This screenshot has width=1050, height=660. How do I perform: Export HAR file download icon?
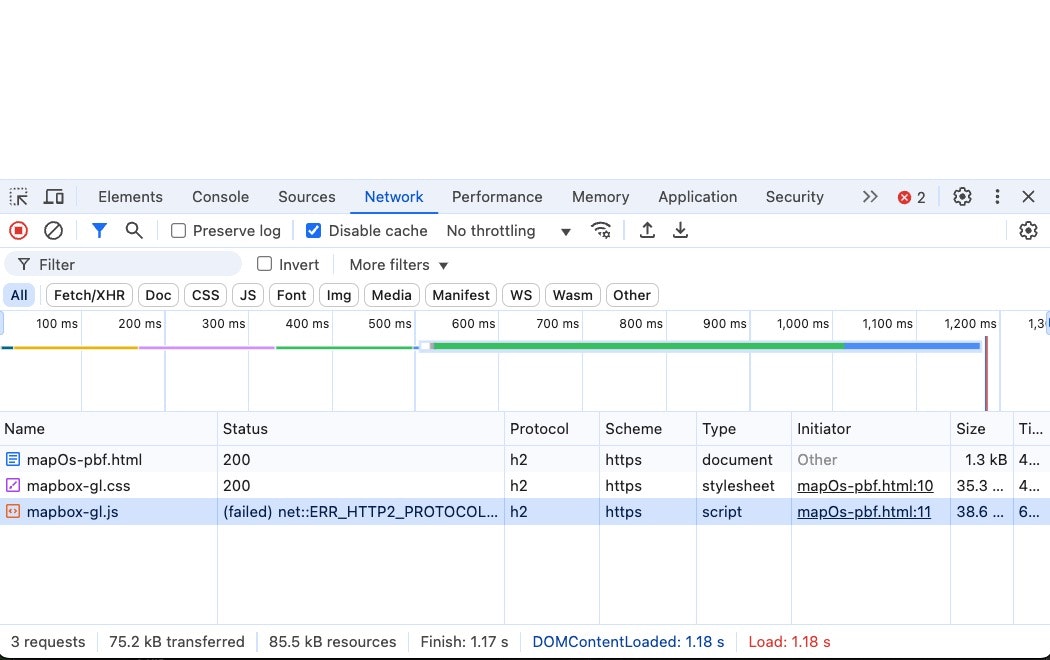pyautogui.click(x=680, y=231)
